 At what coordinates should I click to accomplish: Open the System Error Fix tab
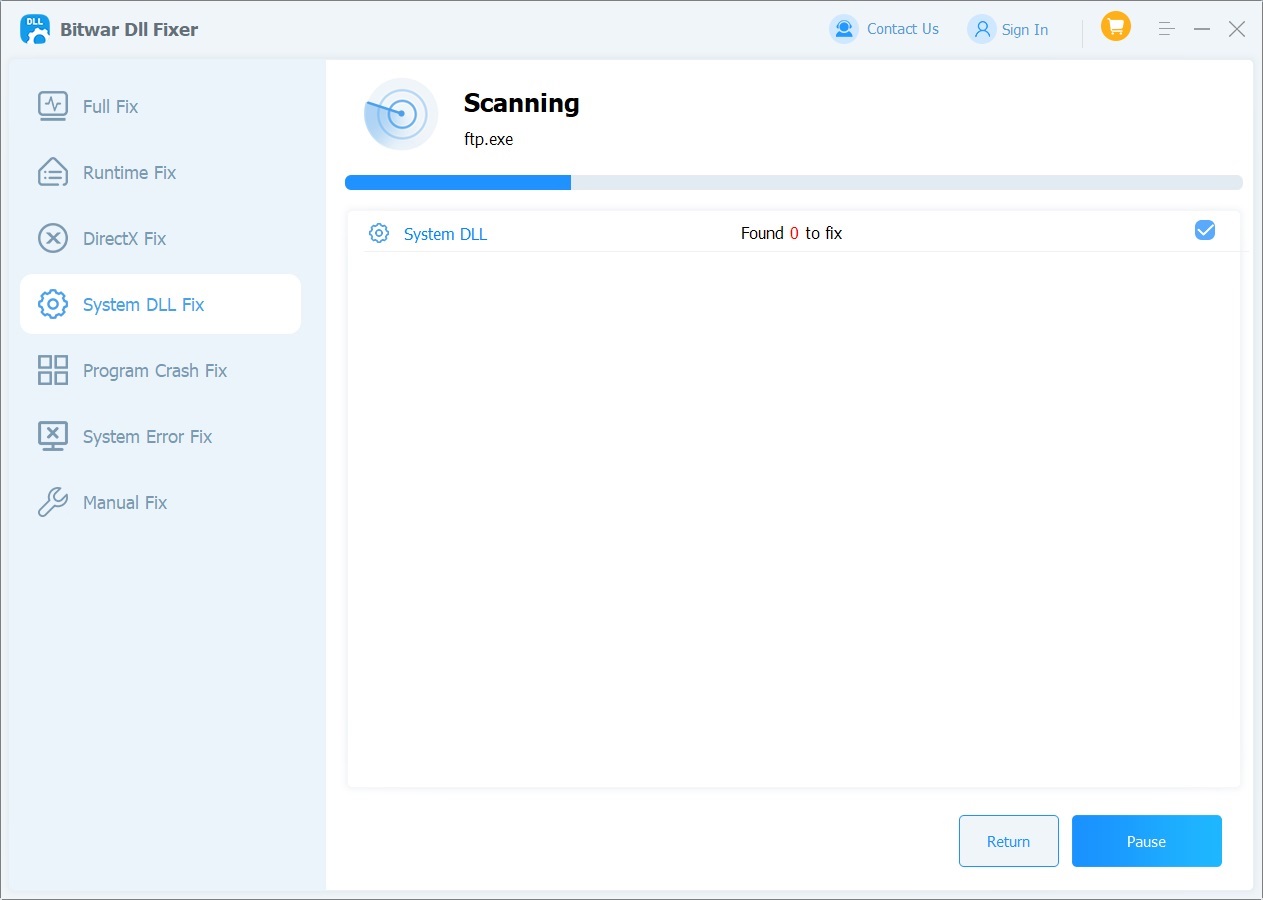(160, 436)
